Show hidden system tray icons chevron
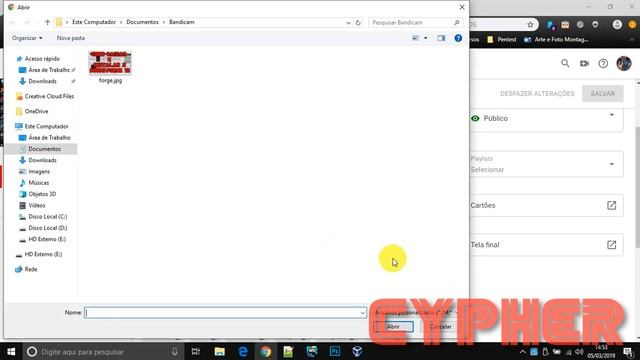This screenshot has height=360, width=640. (522, 351)
